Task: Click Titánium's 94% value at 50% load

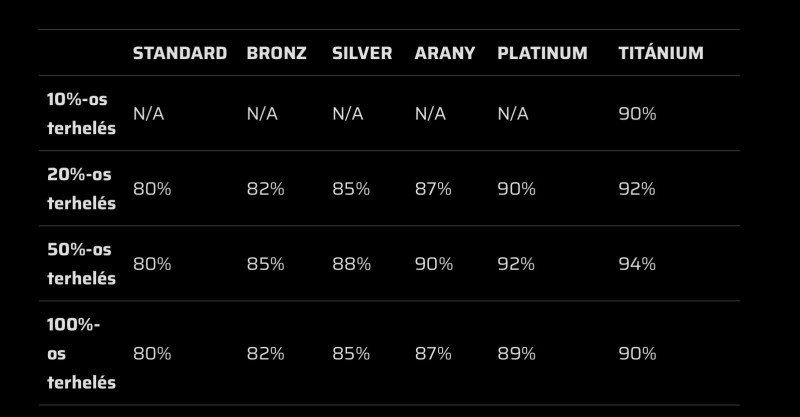Action: 637,264
